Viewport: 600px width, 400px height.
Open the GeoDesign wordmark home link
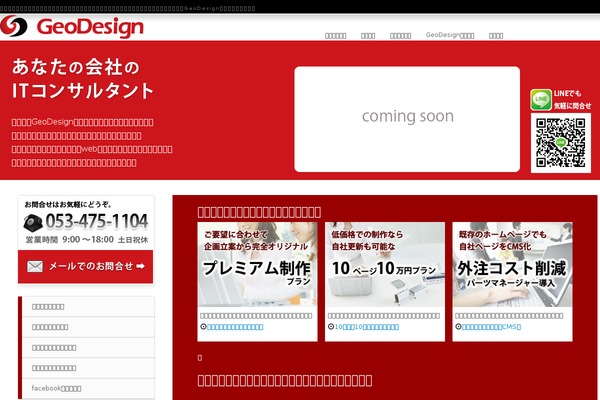pyautogui.click(x=90, y=28)
